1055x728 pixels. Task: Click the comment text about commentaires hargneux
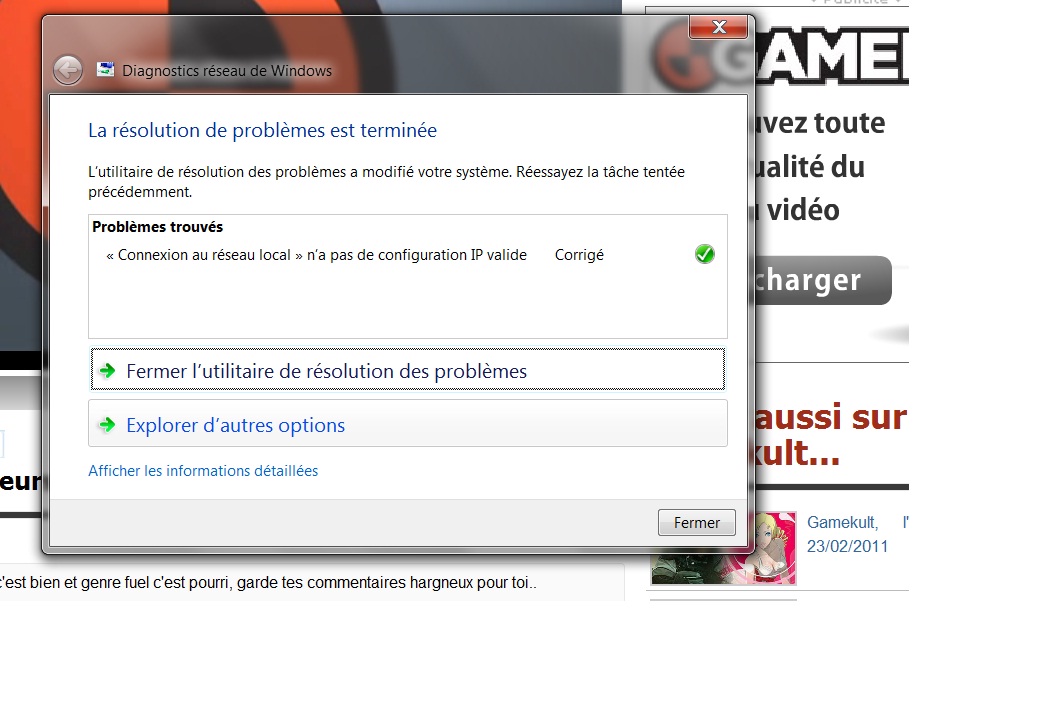pyautogui.click(x=270, y=583)
